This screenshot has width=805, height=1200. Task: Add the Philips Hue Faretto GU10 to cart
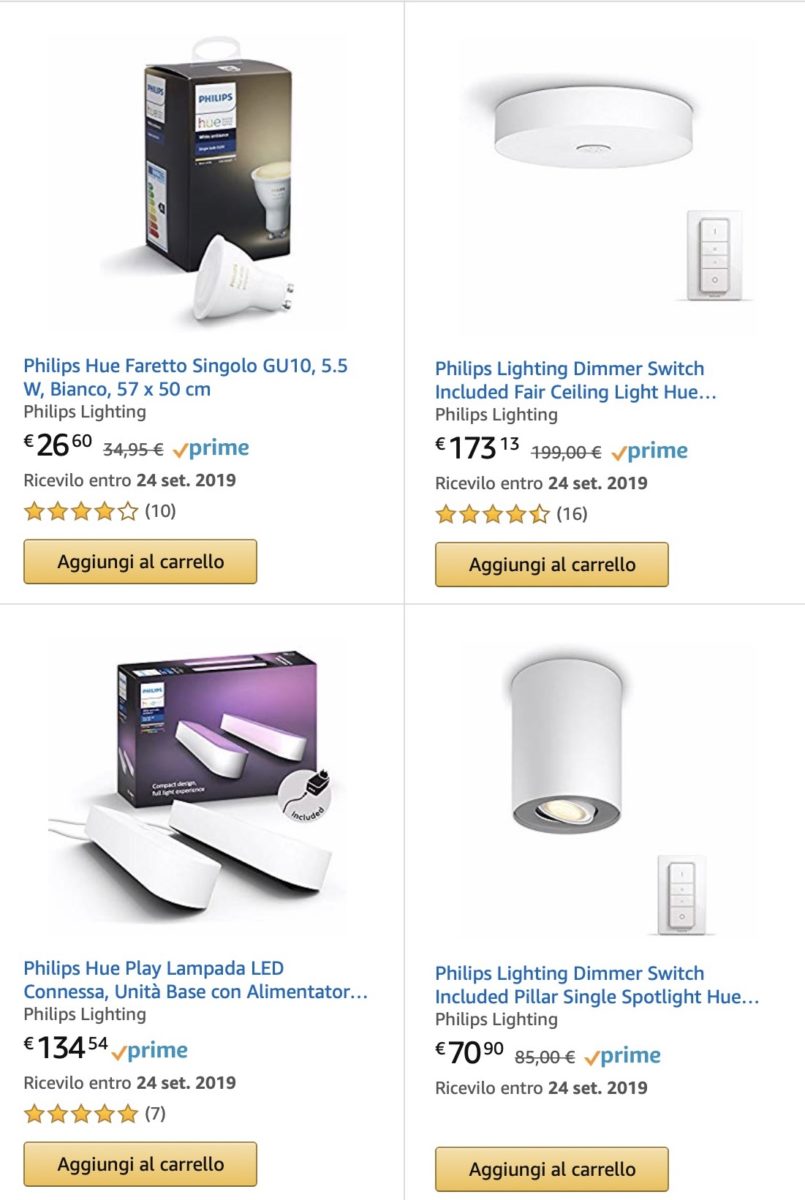[x=139, y=562]
